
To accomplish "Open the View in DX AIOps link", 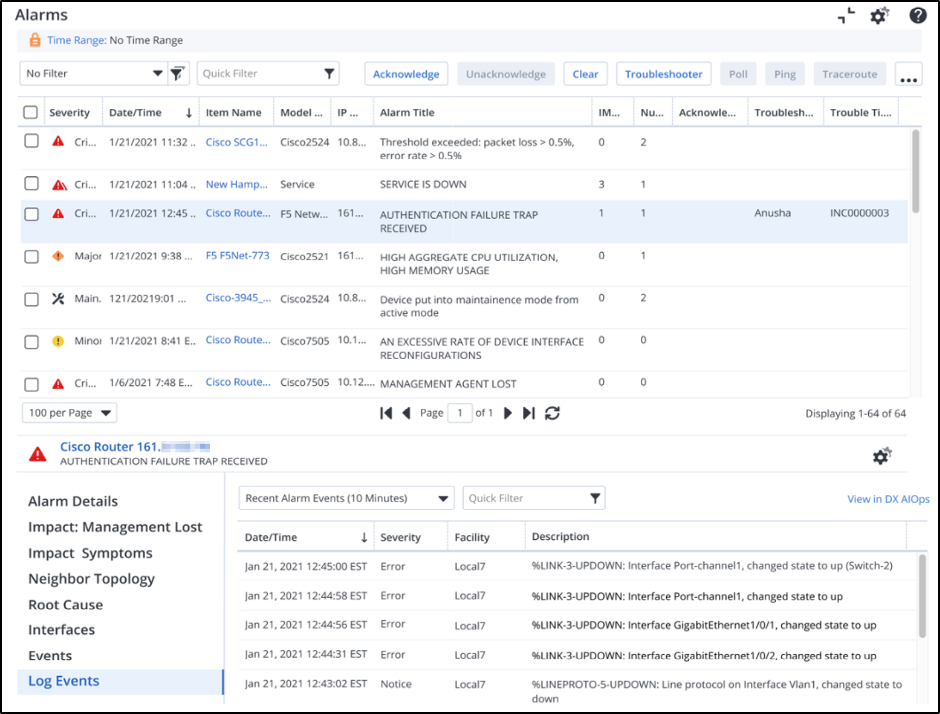I will coord(887,497).
